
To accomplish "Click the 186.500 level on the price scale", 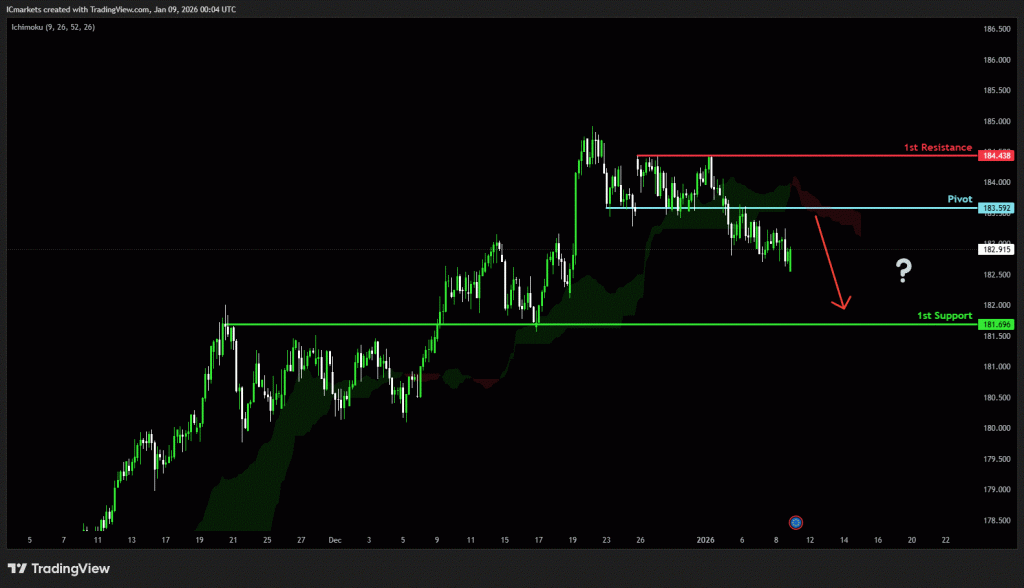I will 996,29.
